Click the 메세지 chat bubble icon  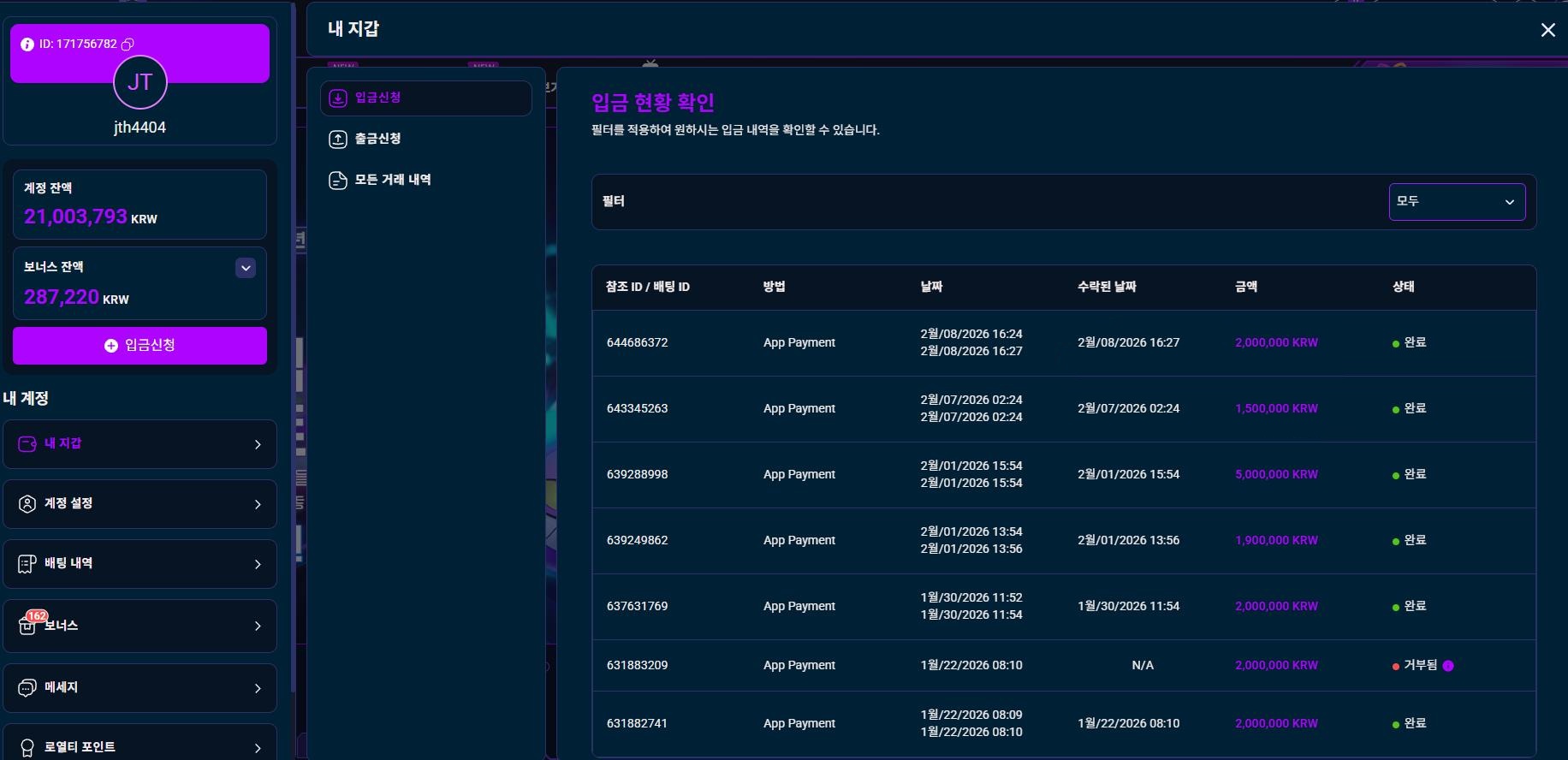27,688
